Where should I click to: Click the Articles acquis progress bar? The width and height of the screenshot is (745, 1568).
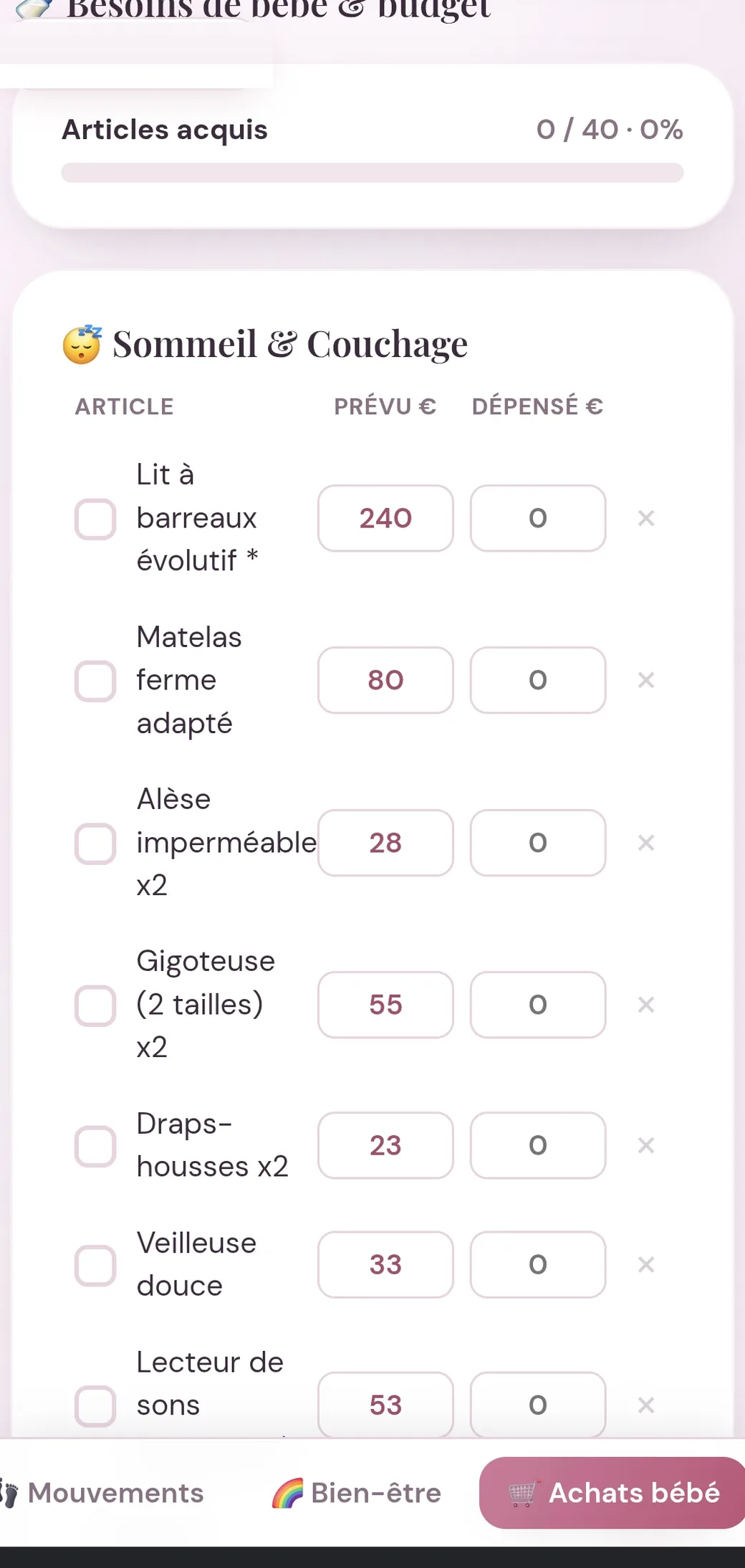[x=372, y=173]
